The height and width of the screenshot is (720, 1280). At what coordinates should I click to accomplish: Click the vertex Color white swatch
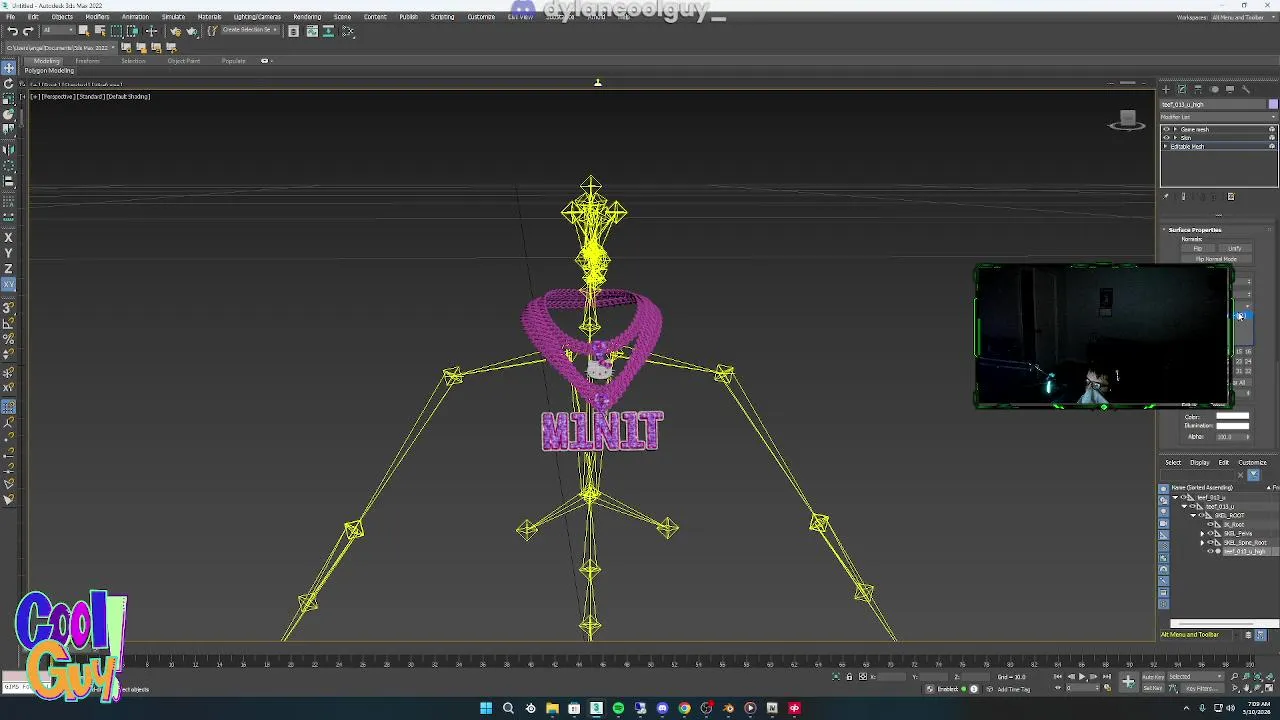(1232, 417)
